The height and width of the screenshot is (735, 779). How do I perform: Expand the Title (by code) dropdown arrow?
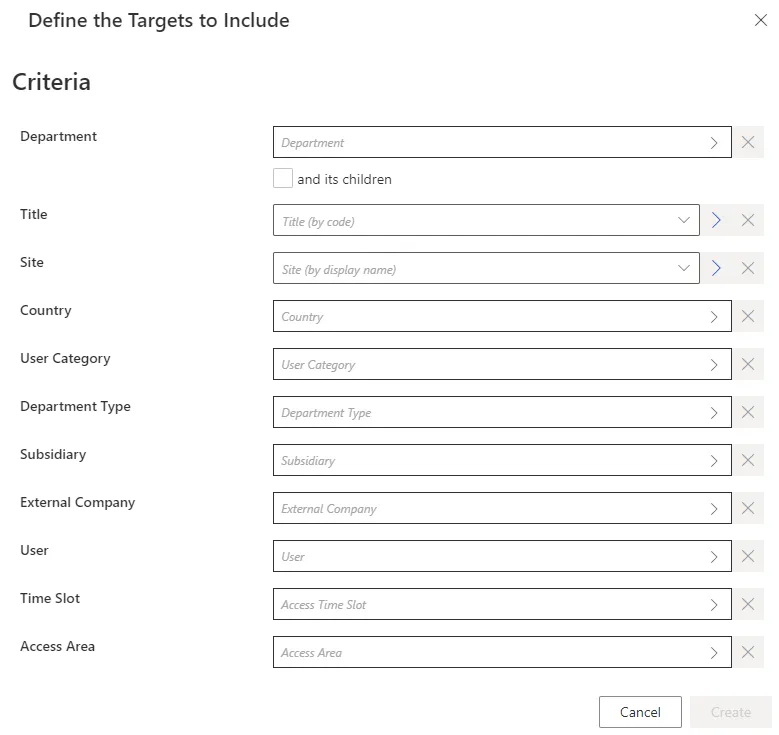click(684, 220)
